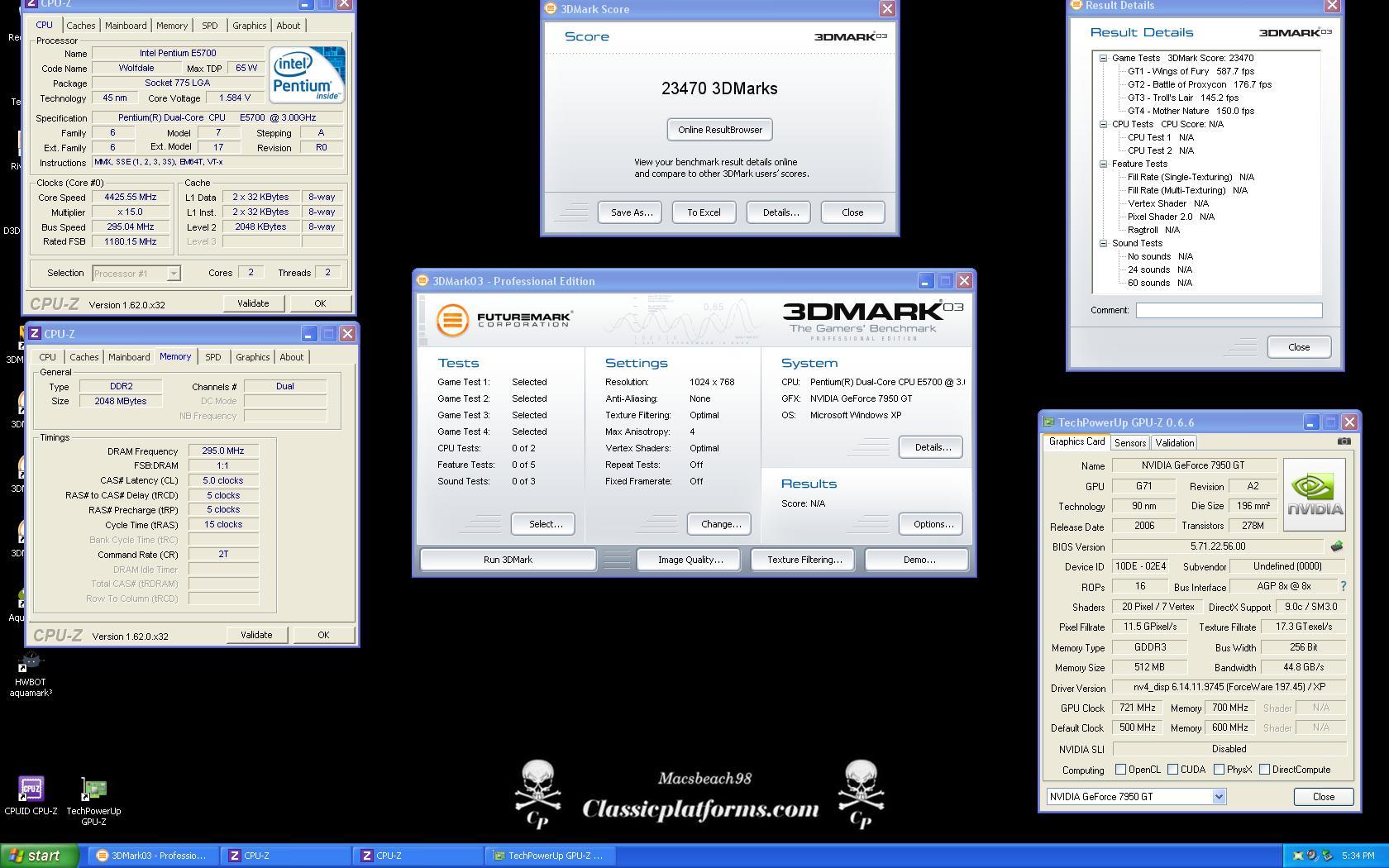The width and height of the screenshot is (1389, 868).
Task: Open the HWBOT aquamark3 desktop icon
Action: pos(31,675)
